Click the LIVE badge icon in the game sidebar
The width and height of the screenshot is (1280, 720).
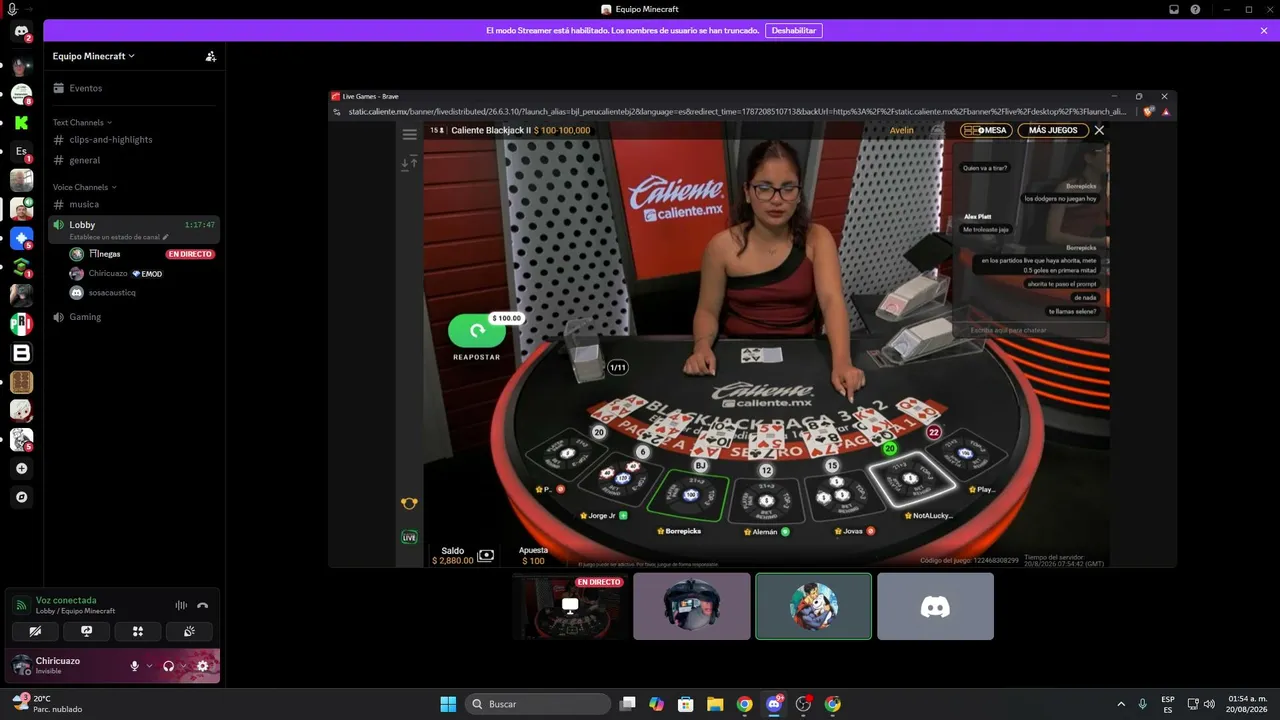pyautogui.click(x=409, y=537)
